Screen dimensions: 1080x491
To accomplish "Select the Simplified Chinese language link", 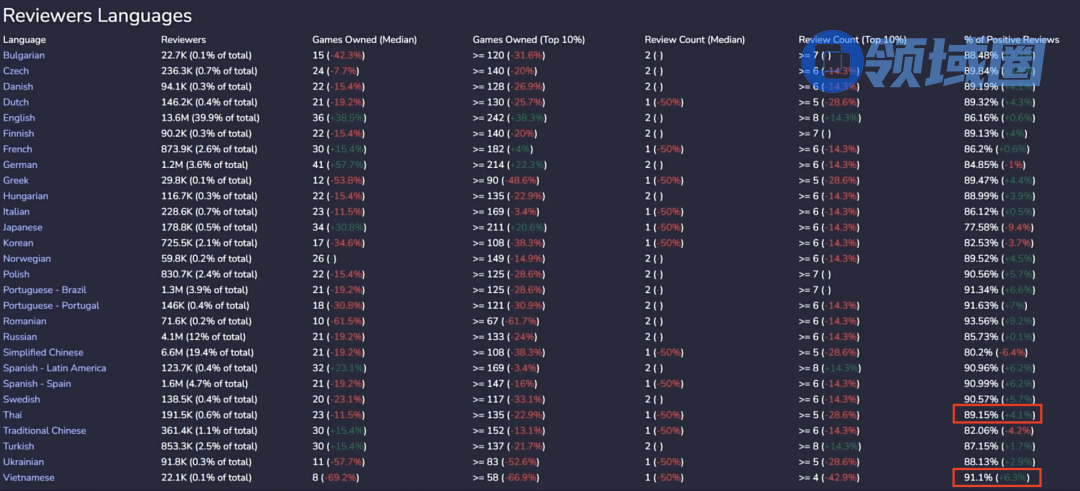I will (44, 352).
